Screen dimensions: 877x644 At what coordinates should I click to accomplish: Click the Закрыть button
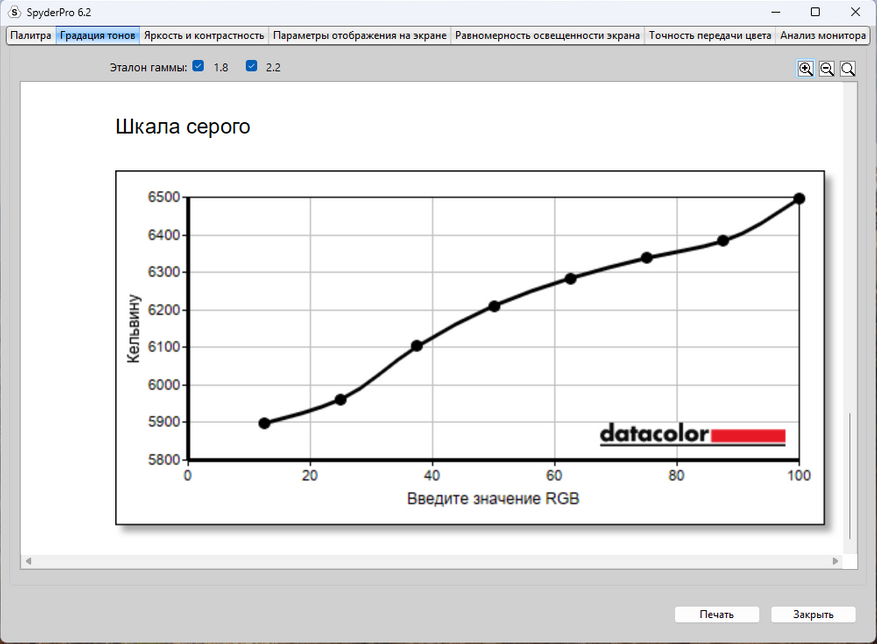[813, 614]
